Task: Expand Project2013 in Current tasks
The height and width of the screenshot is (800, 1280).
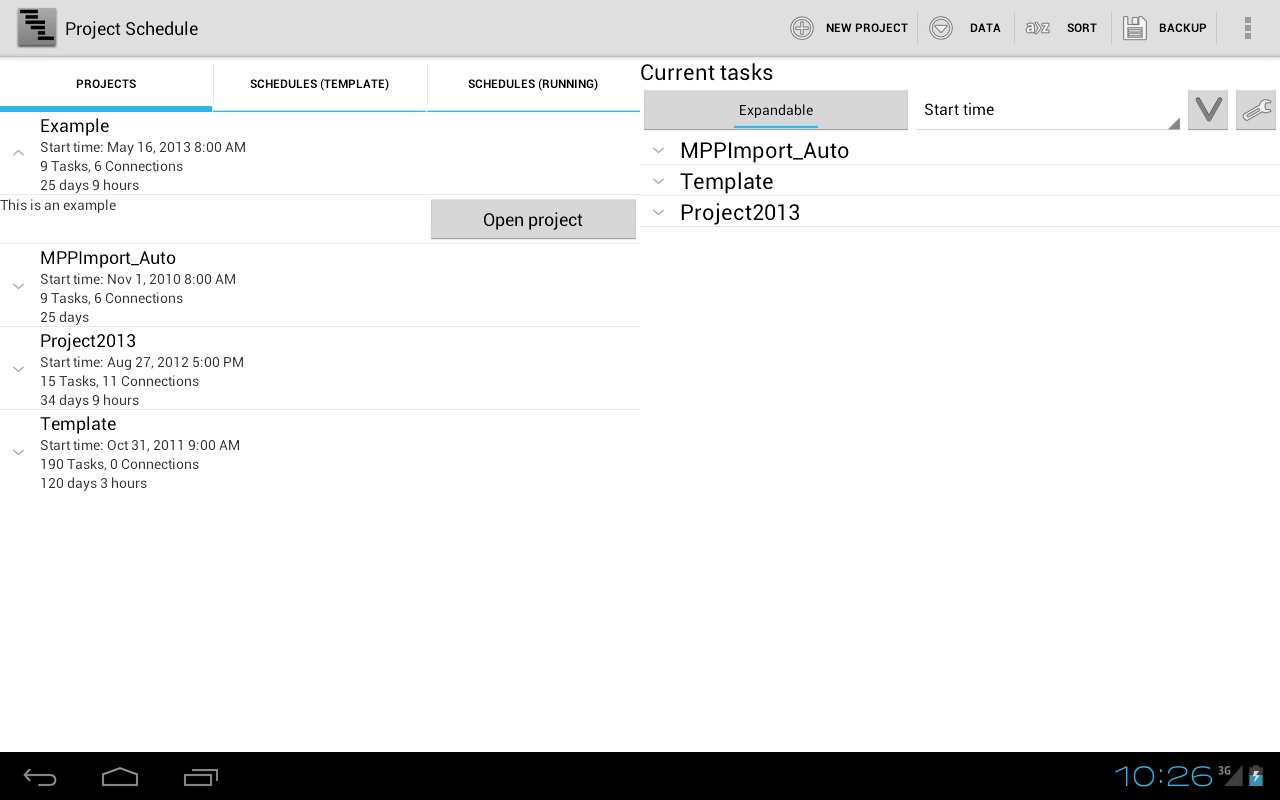Action: 658,212
